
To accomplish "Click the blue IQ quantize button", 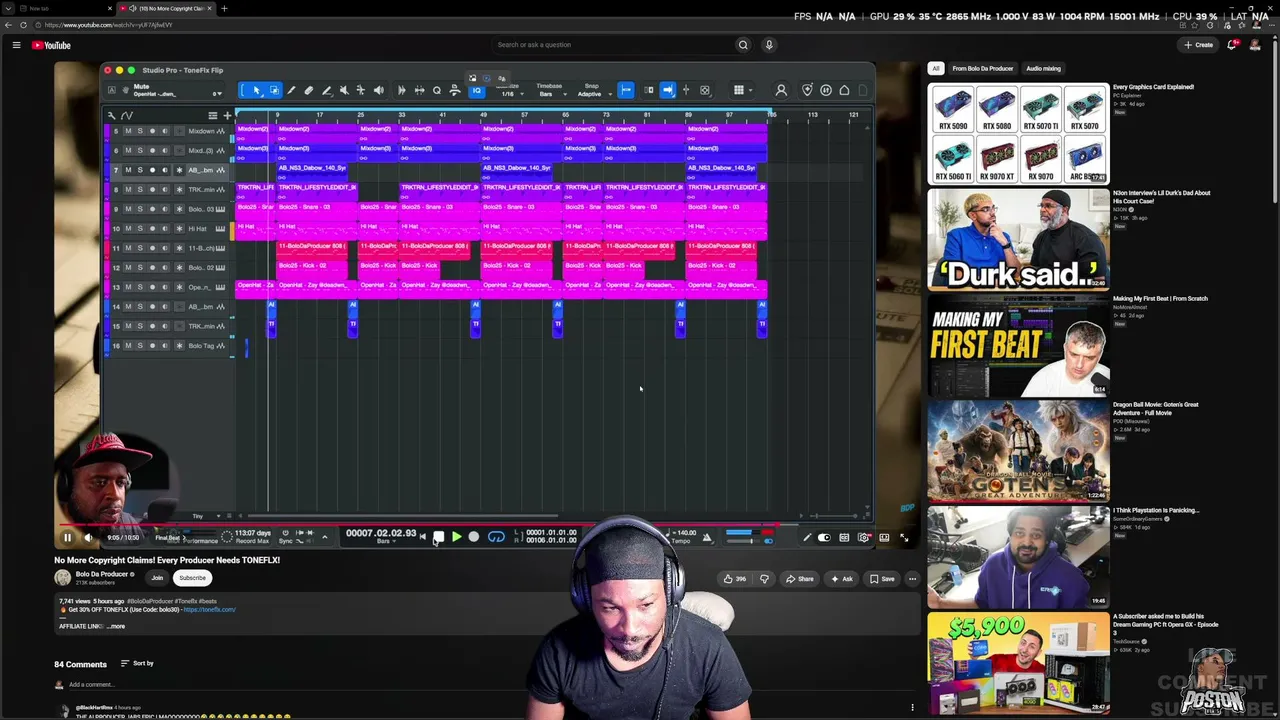I will (477, 90).
